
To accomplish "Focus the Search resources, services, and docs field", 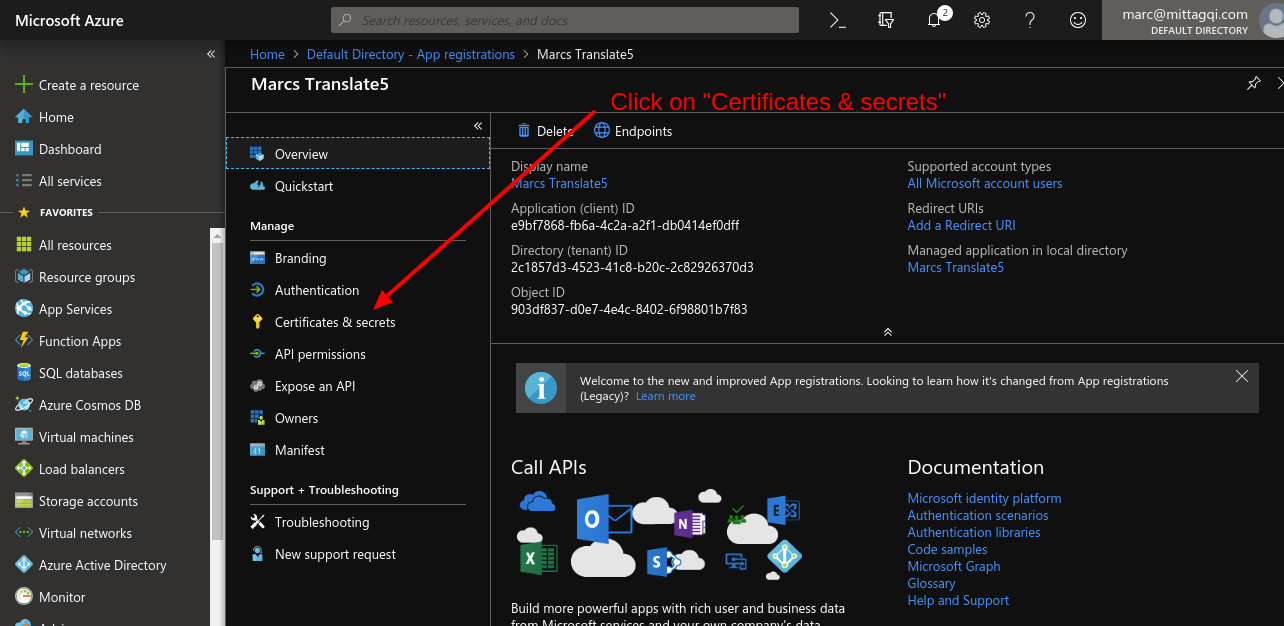I will tap(565, 20).
